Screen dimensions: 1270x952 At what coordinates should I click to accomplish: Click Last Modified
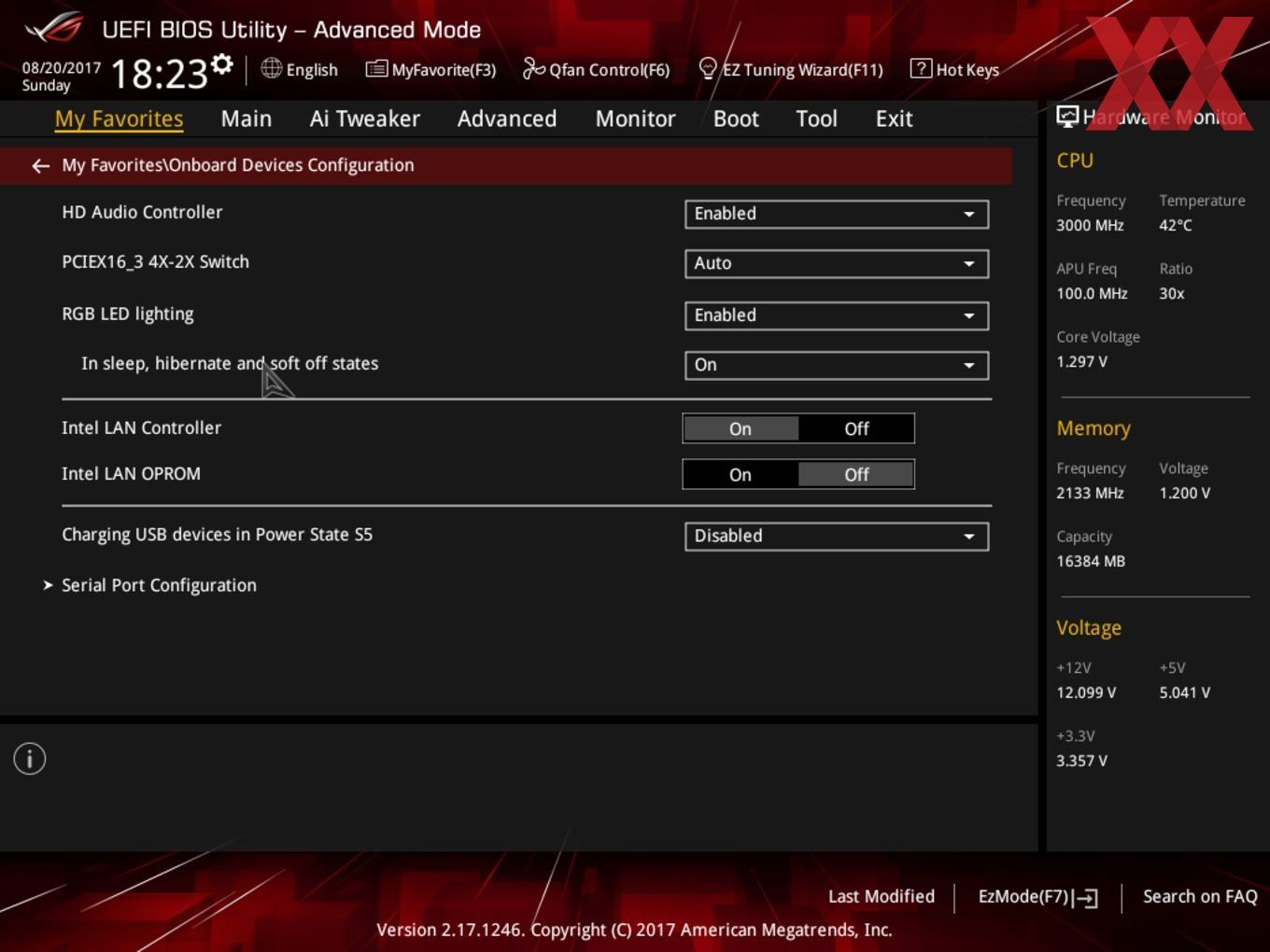click(882, 896)
